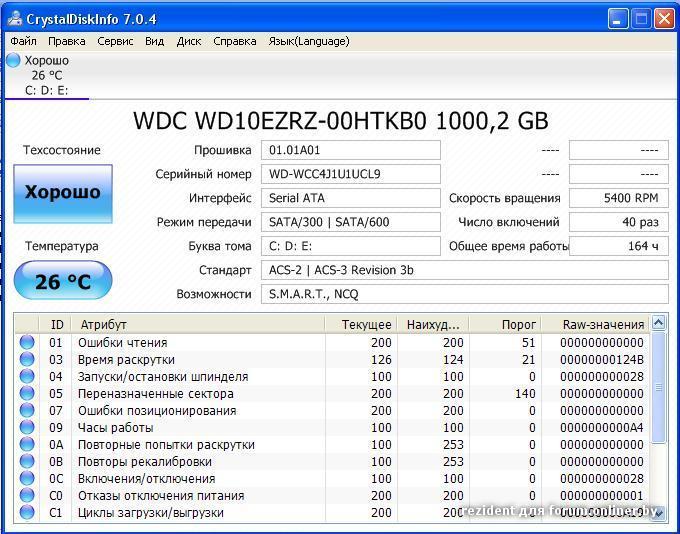Click the Отказы отключения питания attribute name
This screenshot has height=534, width=680.
(x=161, y=495)
